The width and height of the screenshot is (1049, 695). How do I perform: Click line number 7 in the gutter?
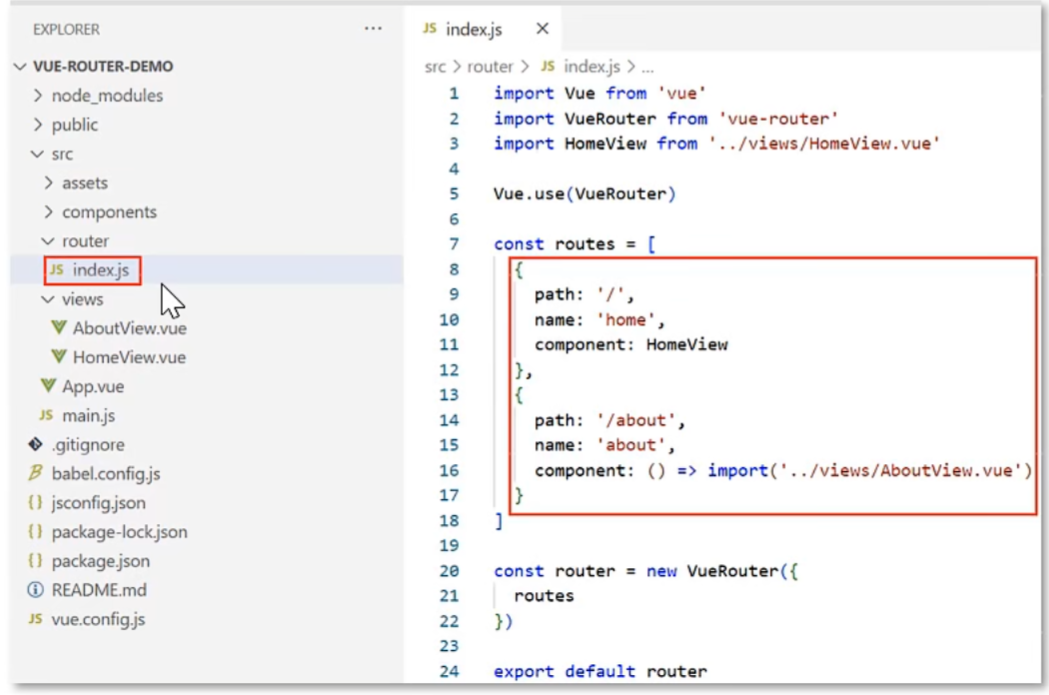[454, 244]
